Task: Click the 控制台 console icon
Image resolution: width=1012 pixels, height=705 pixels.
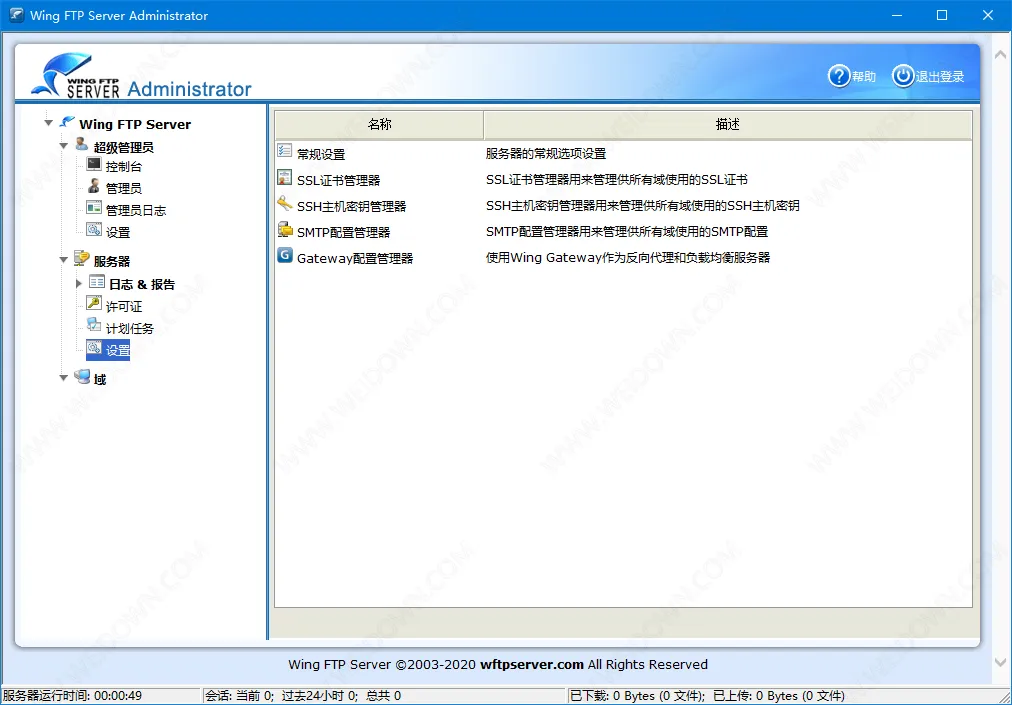Action: click(94, 165)
